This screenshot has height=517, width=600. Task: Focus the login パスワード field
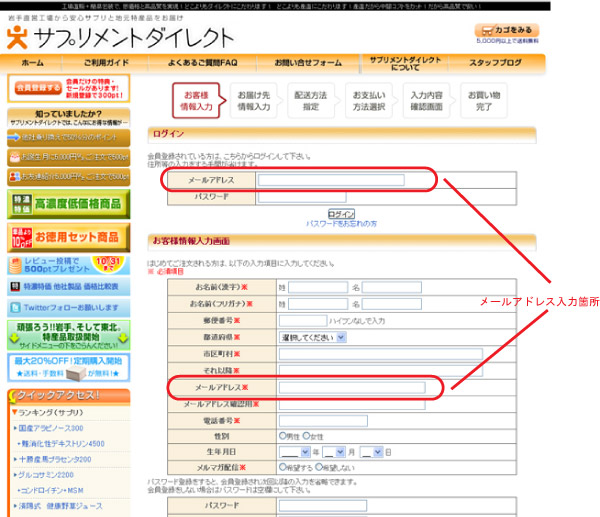(302, 197)
